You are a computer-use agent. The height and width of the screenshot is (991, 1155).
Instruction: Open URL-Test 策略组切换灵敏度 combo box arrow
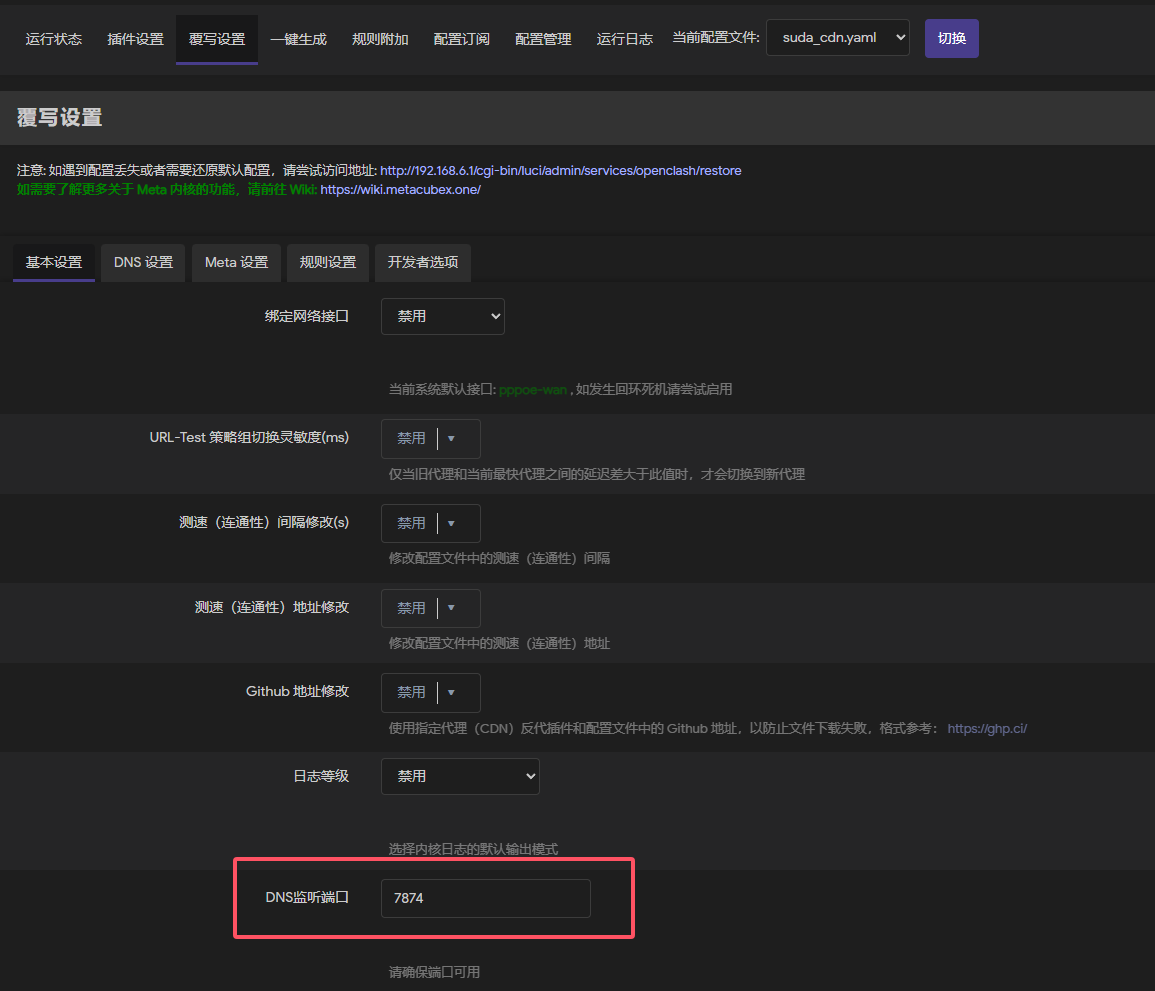451,438
